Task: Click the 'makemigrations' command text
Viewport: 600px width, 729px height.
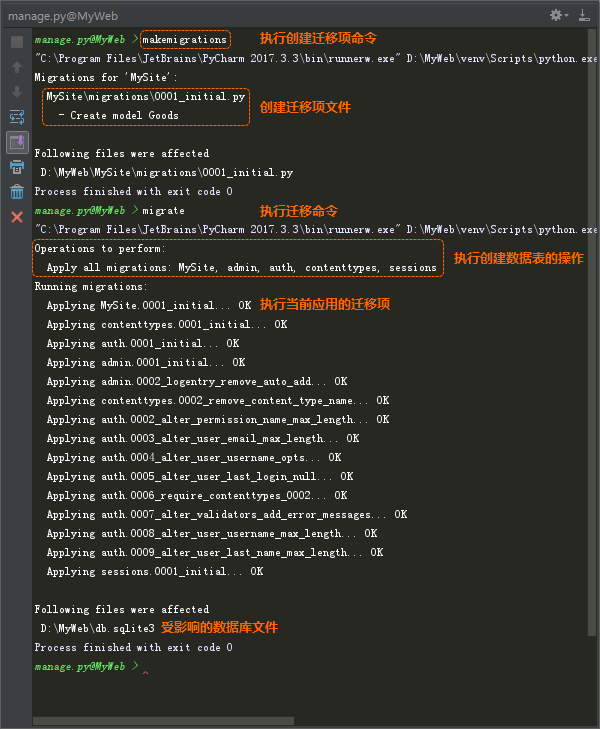Action: 185,40
